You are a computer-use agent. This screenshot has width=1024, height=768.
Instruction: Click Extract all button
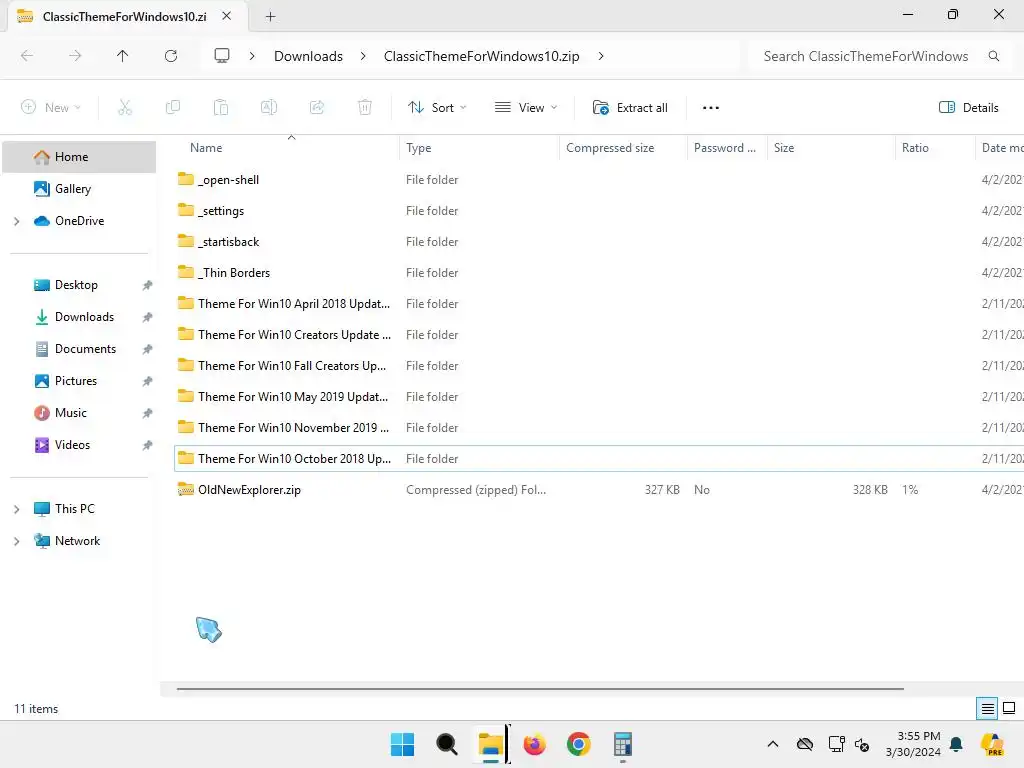coord(630,108)
